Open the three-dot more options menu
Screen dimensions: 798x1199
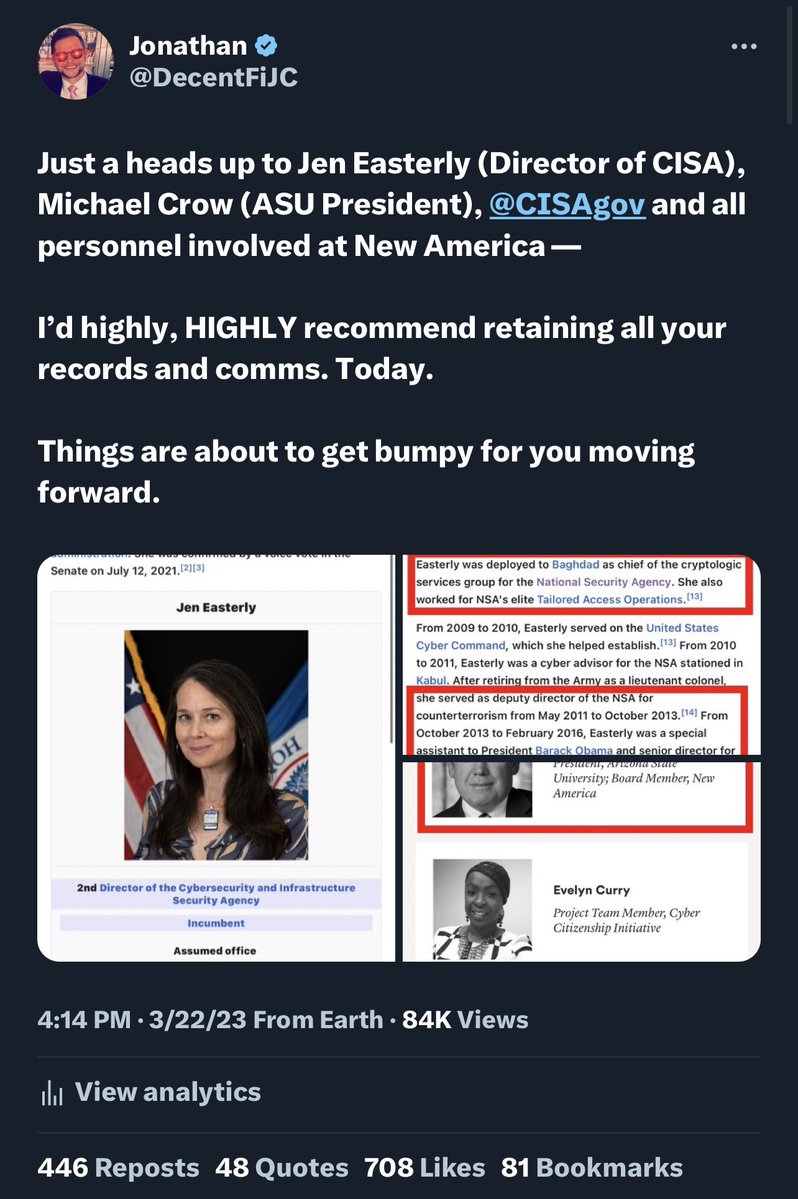point(744,47)
